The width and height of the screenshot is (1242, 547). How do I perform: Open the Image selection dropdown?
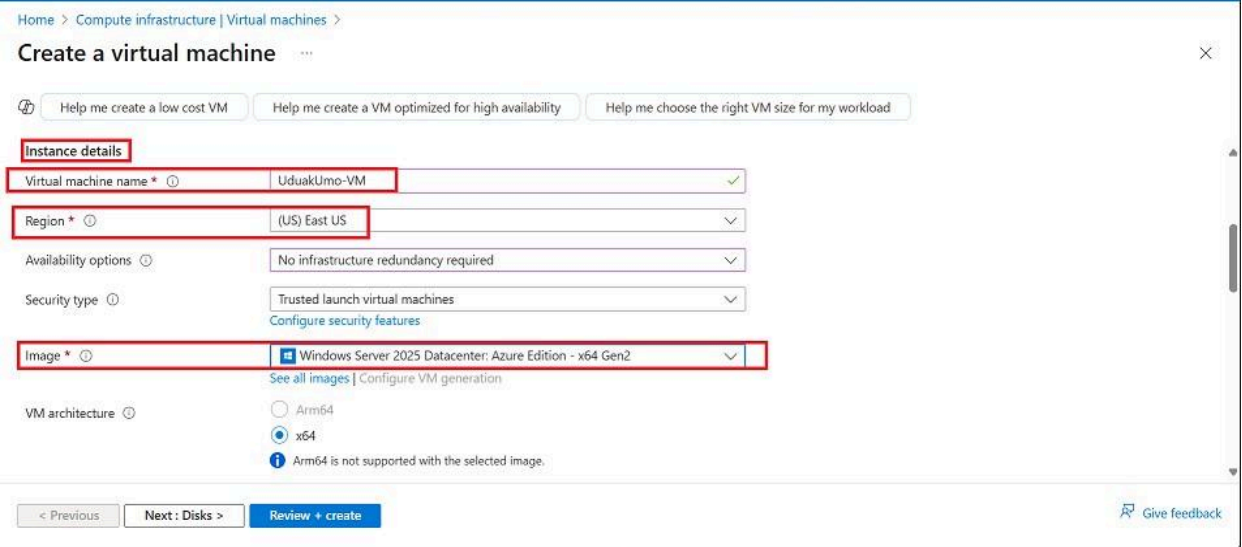730,356
